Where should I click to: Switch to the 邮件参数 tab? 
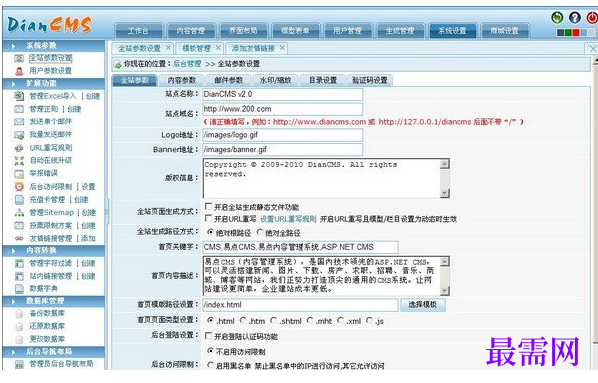(228, 80)
